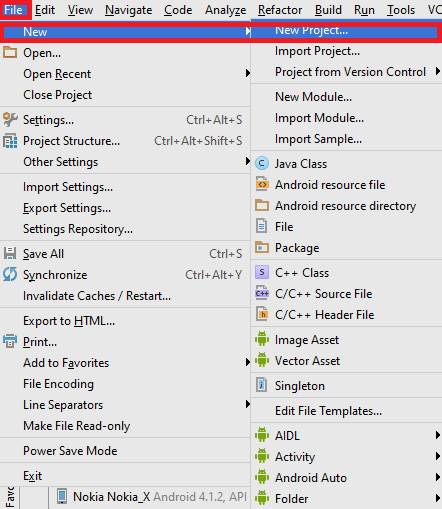
Task: Expand the Open Recent submenu arrow
Action: click(x=247, y=73)
